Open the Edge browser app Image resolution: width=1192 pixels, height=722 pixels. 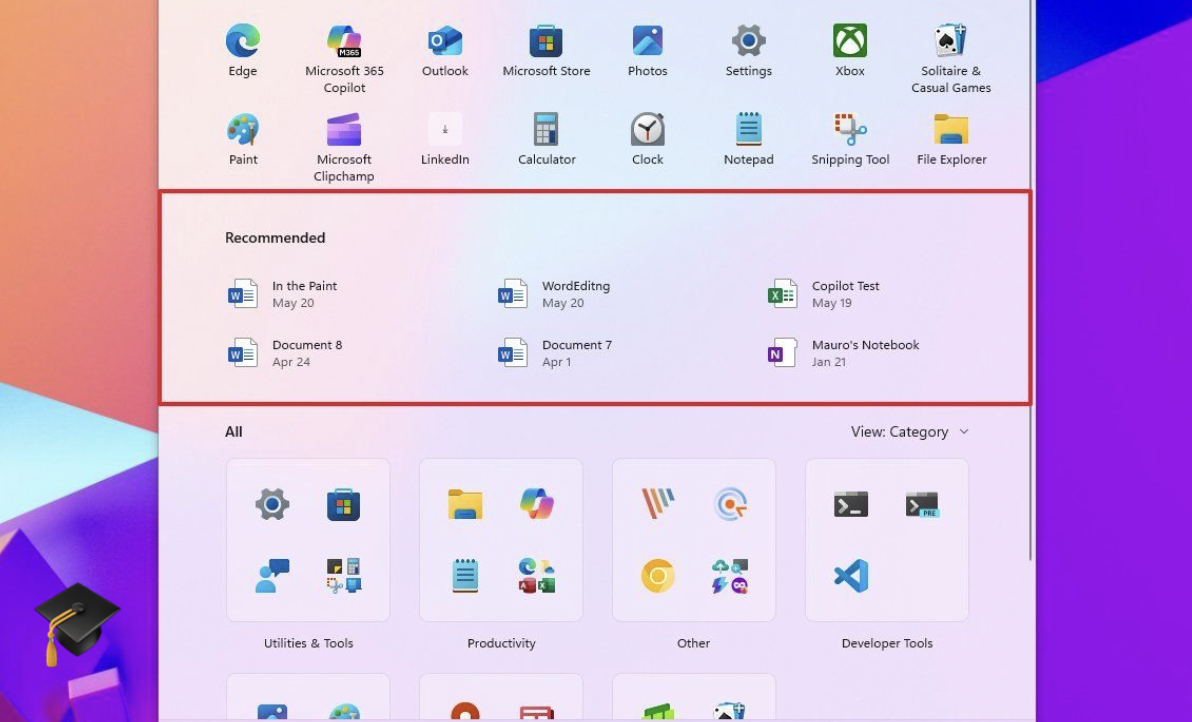pyautogui.click(x=243, y=50)
